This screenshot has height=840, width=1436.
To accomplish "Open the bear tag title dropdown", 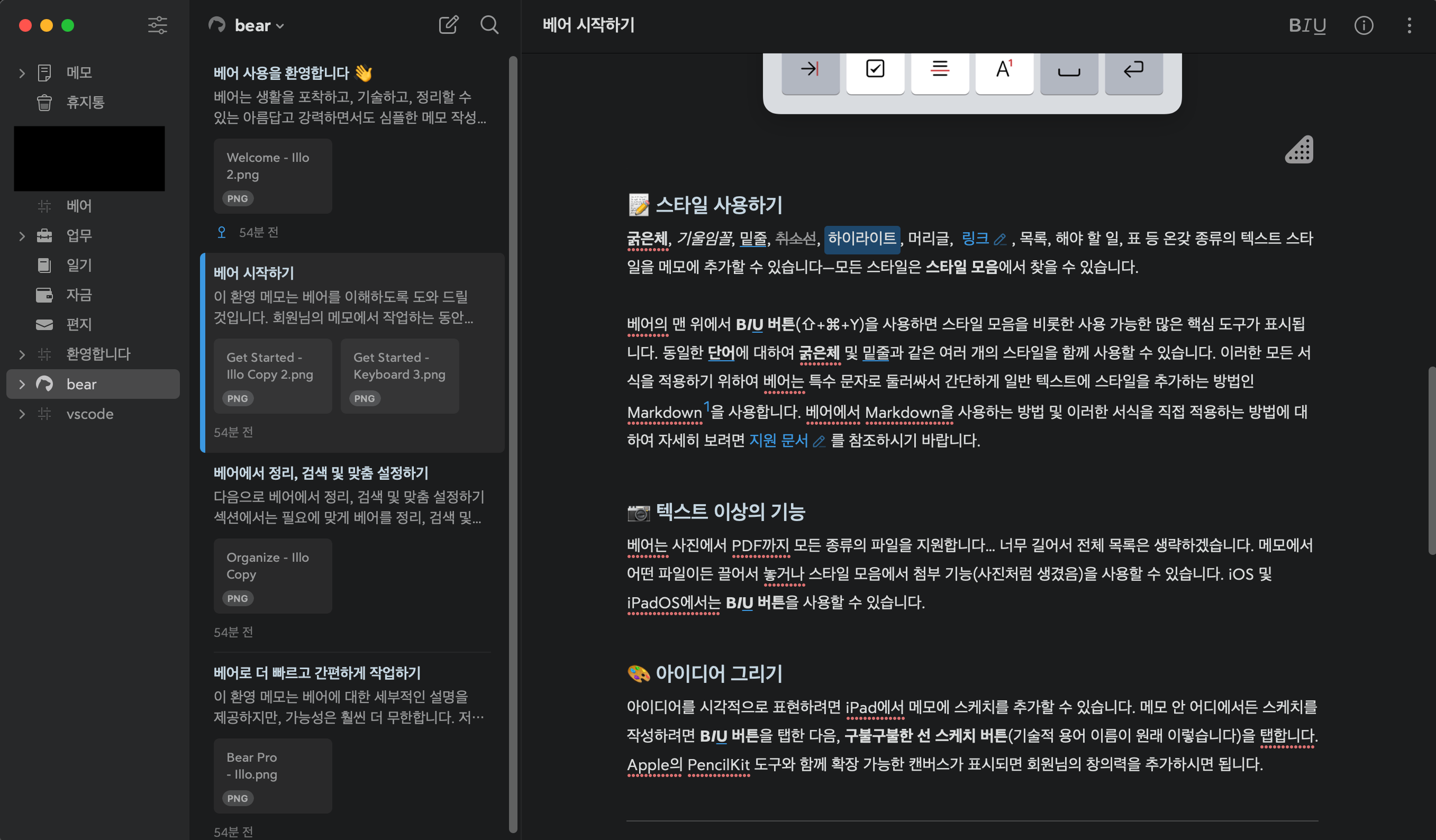I will pyautogui.click(x=259, y=25).
